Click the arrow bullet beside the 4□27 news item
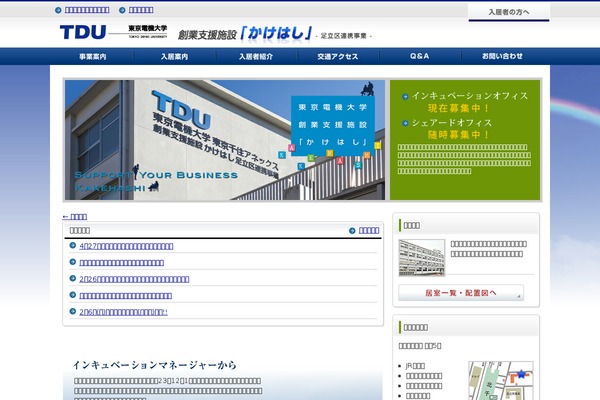This screenshot has width=600, height=400. point(73,245)
